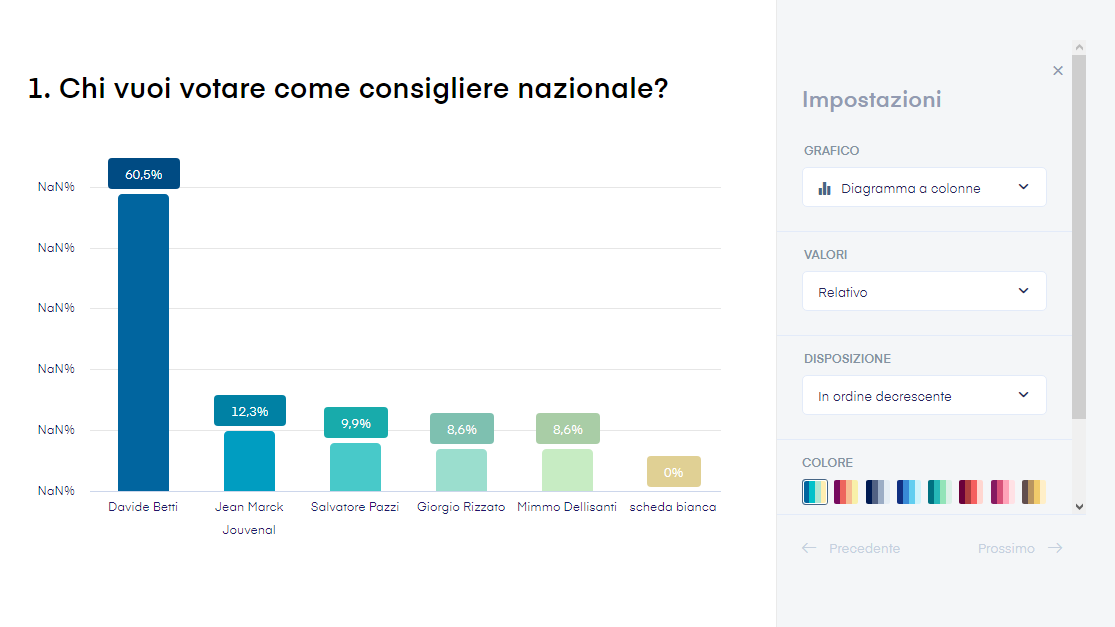Select the blue-cyan color palette
The width and height of the screenshot is (1115, 627).
909,492
